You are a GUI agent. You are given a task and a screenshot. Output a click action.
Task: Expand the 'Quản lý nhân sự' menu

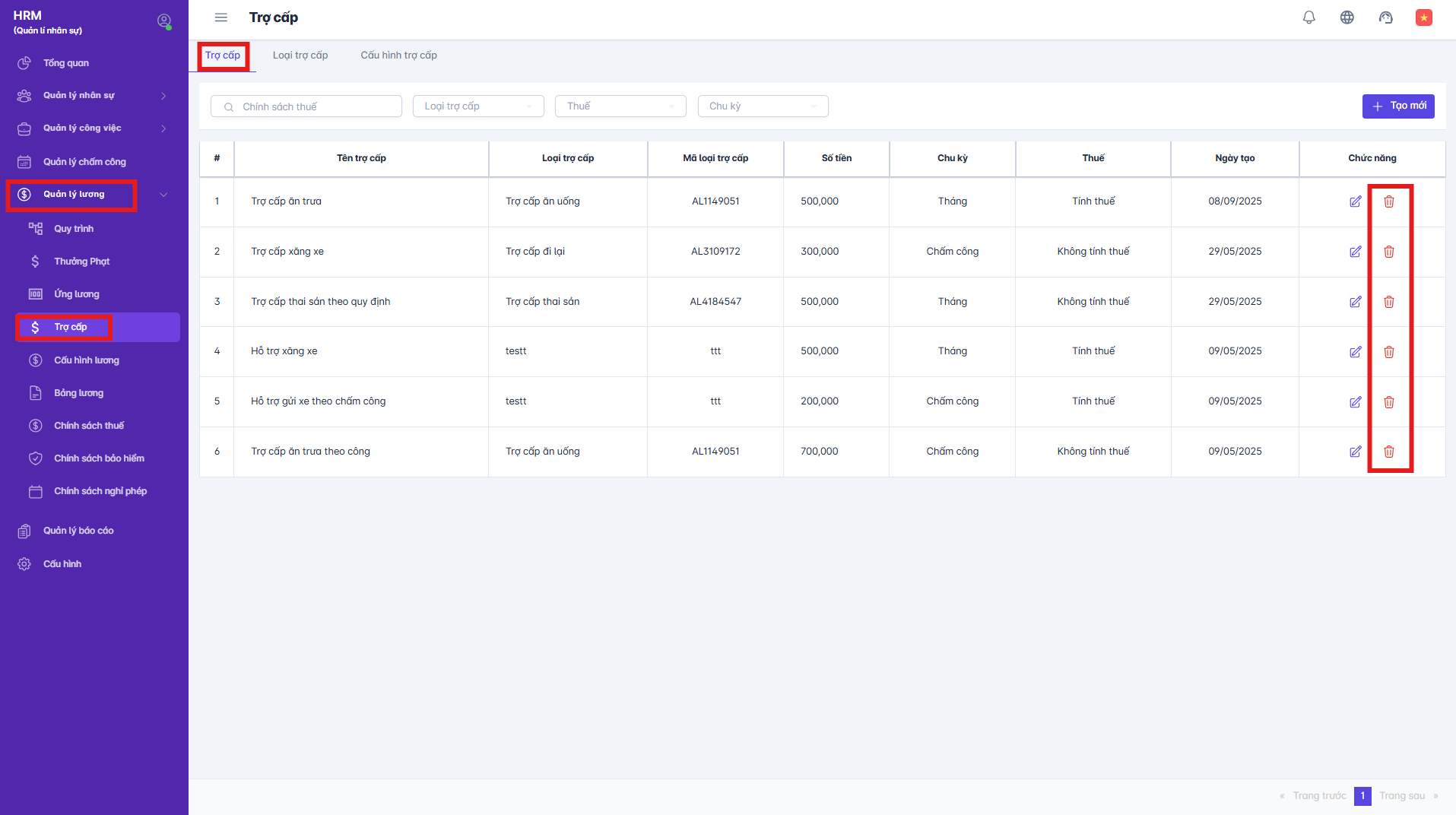(91, 96)
